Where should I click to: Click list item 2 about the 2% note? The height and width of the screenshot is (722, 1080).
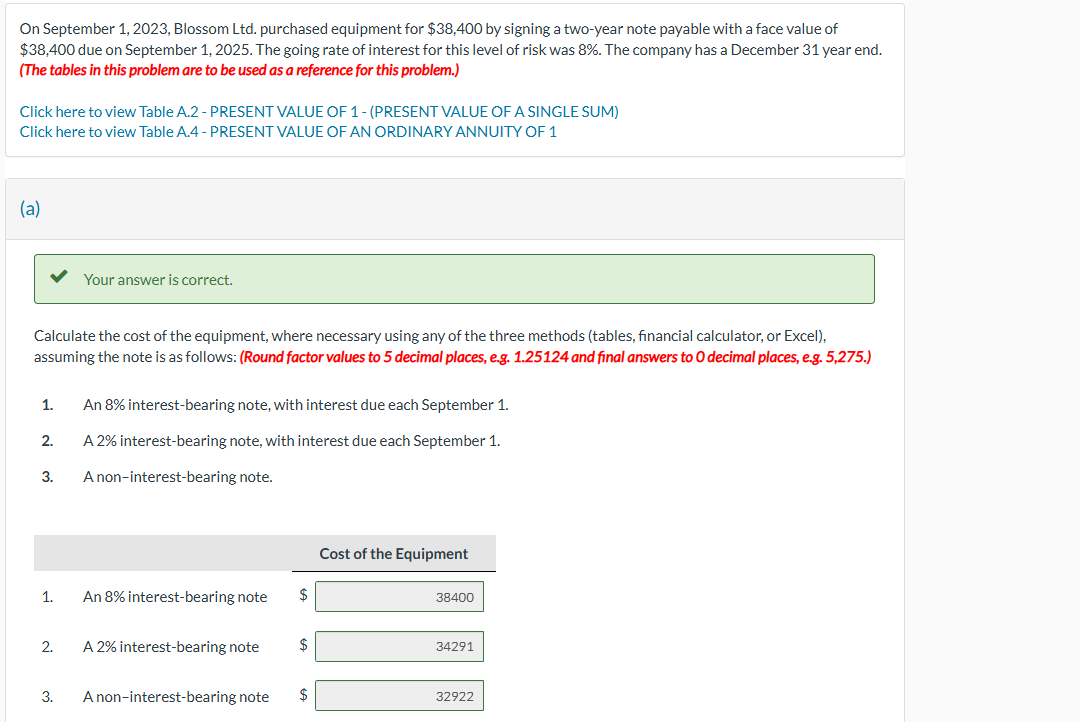291,440
